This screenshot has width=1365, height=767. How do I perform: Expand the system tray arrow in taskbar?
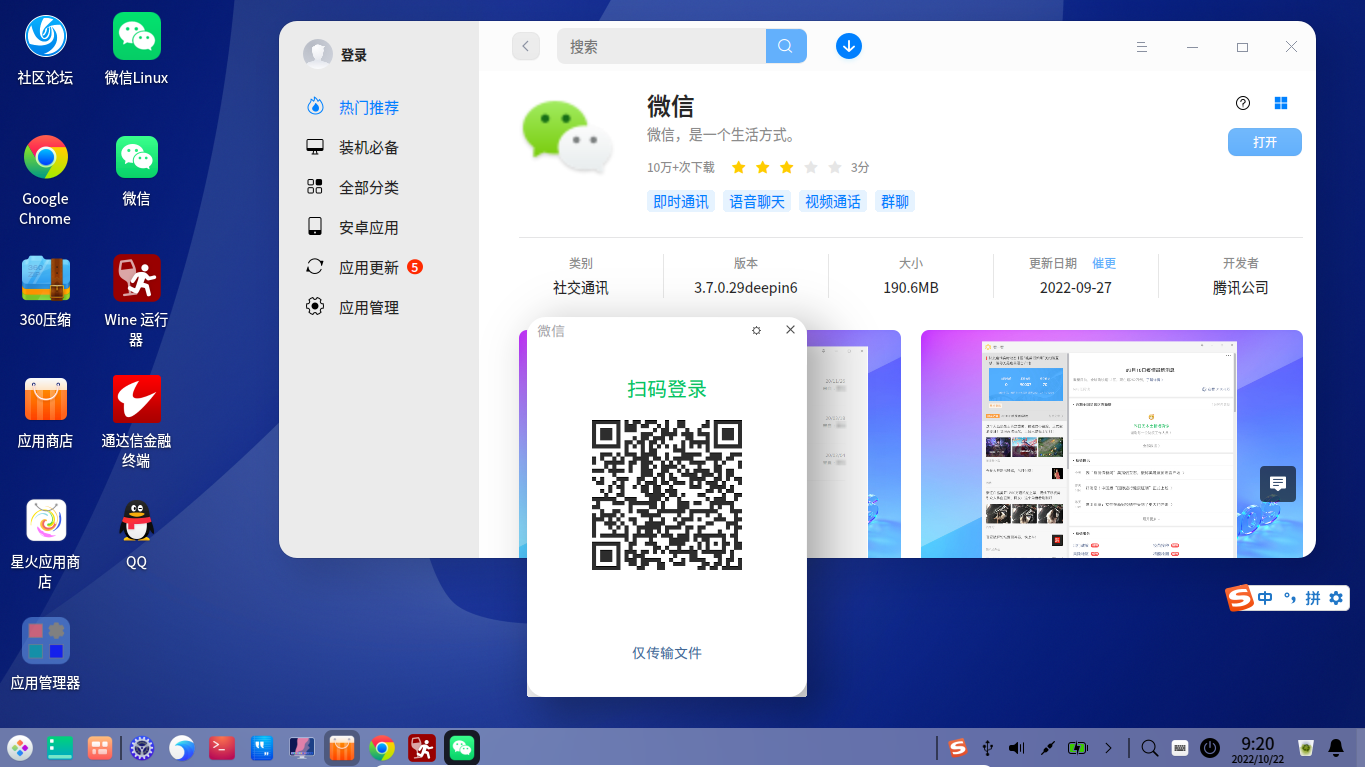pyautogui.click(x=1108, y=747)
